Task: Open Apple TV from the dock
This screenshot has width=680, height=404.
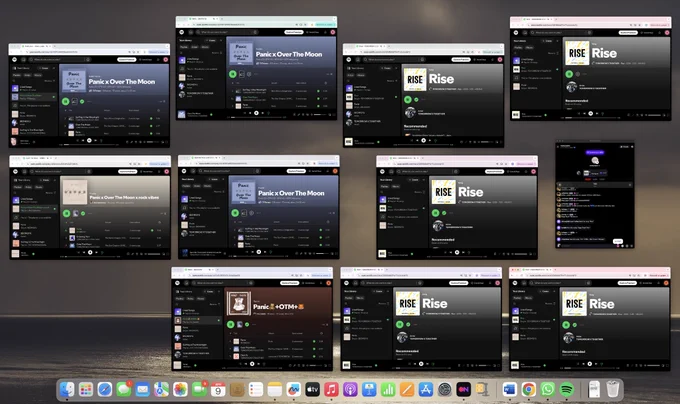Action: pyautogui.click(x=312, y=389)
